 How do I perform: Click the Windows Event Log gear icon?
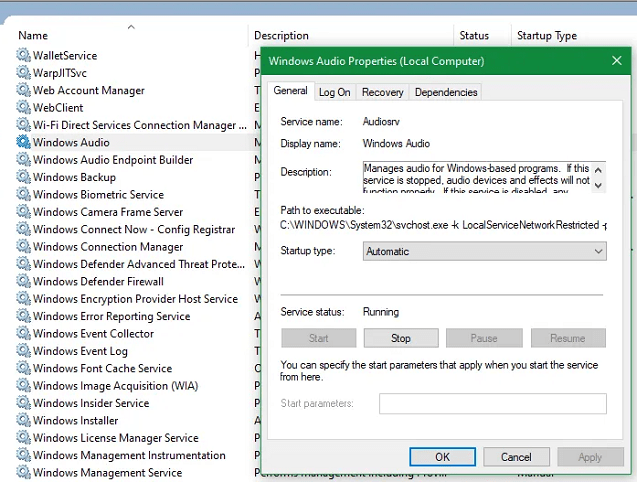(23, 351)
